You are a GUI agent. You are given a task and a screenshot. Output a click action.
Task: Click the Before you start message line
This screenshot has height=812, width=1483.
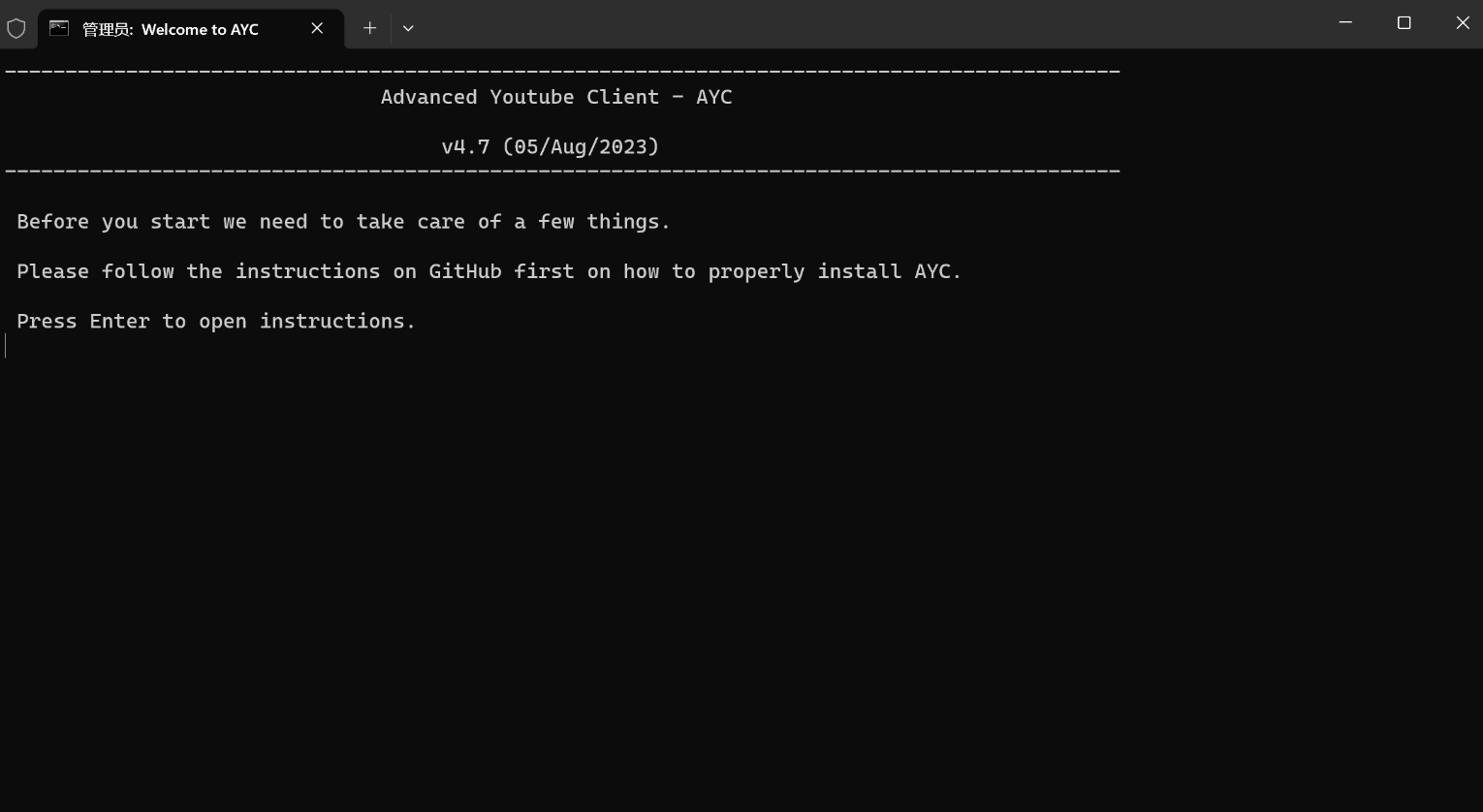click(x=344, y=222)
